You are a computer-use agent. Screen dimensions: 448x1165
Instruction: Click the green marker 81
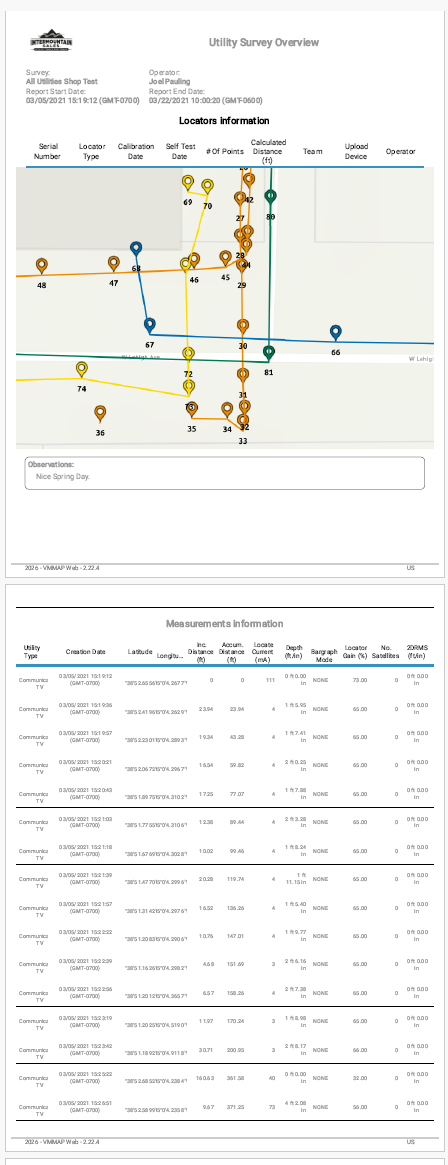[269, 354]
